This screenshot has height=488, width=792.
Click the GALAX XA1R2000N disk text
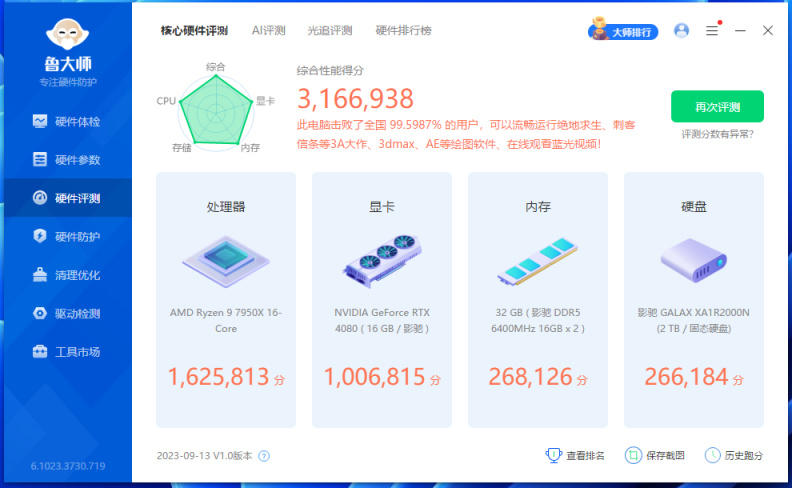694,320
